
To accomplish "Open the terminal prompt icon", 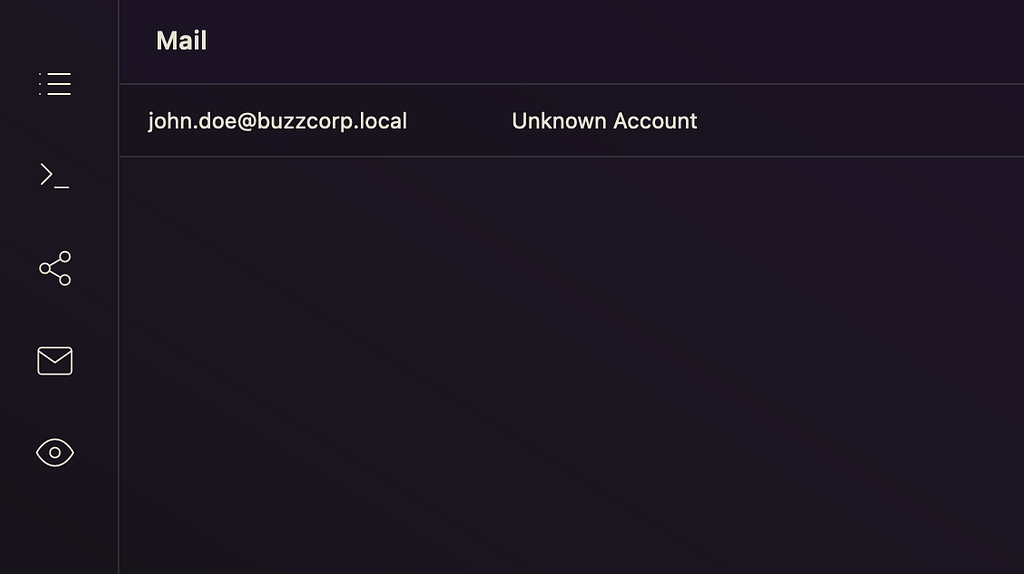I will tap(54, 176).
